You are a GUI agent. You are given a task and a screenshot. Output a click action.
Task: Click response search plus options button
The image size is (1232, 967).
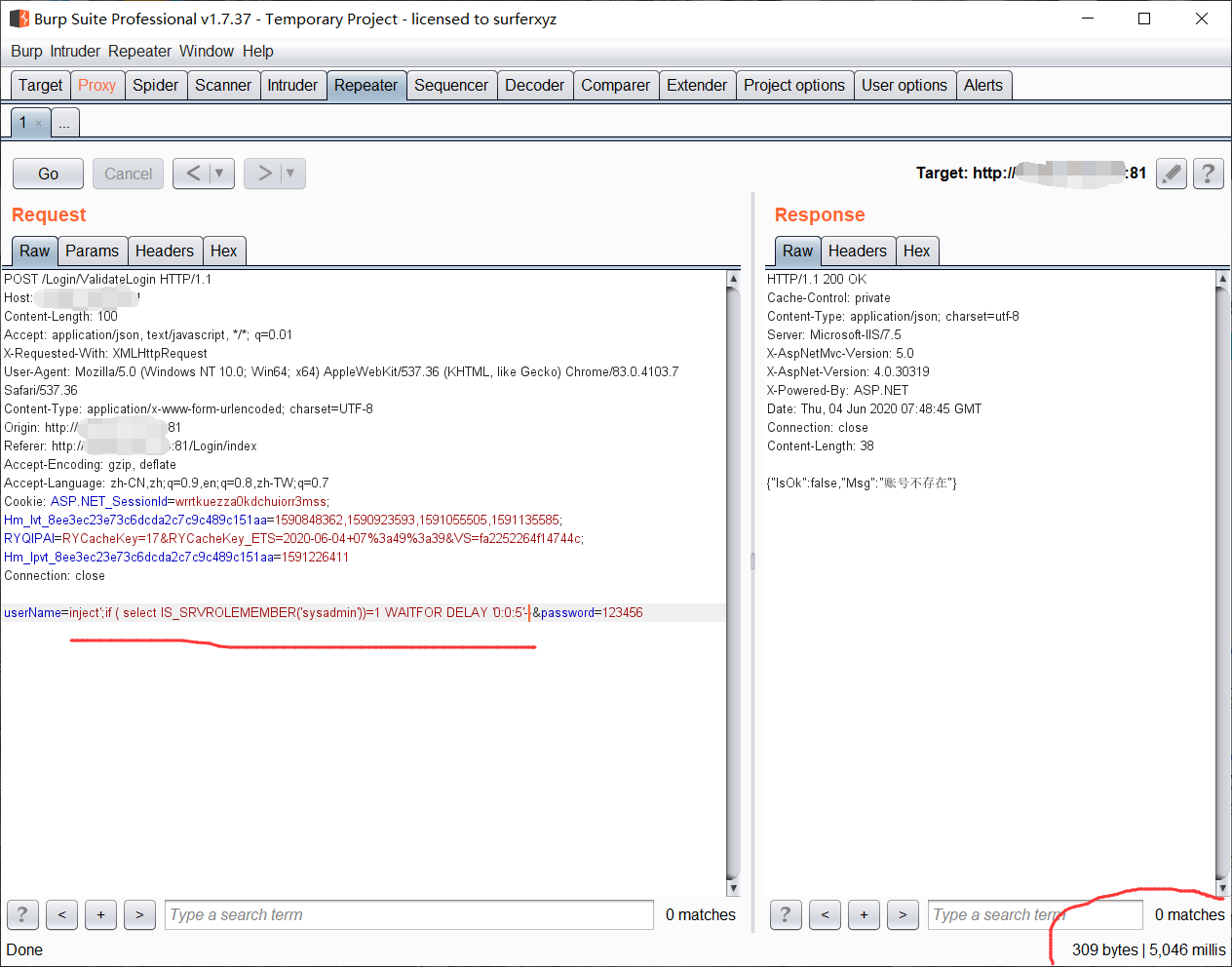[864, 914]
